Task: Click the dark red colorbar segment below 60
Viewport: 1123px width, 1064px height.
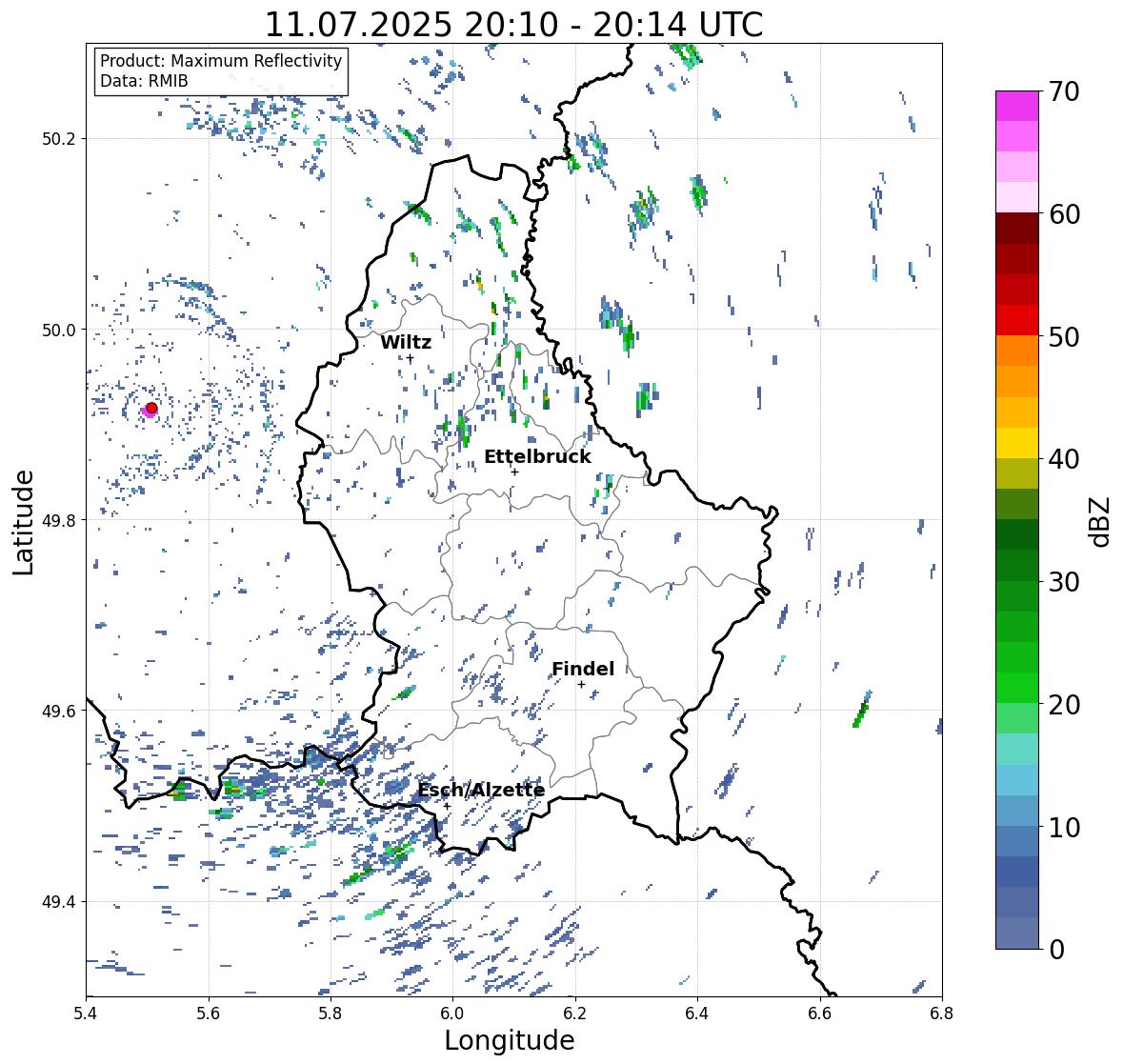Action: (1017, 229)
